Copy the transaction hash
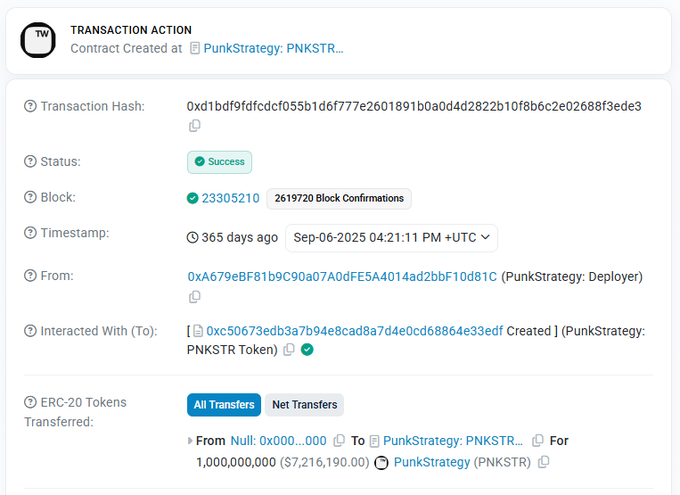680x495 pixels. [195, 125]
